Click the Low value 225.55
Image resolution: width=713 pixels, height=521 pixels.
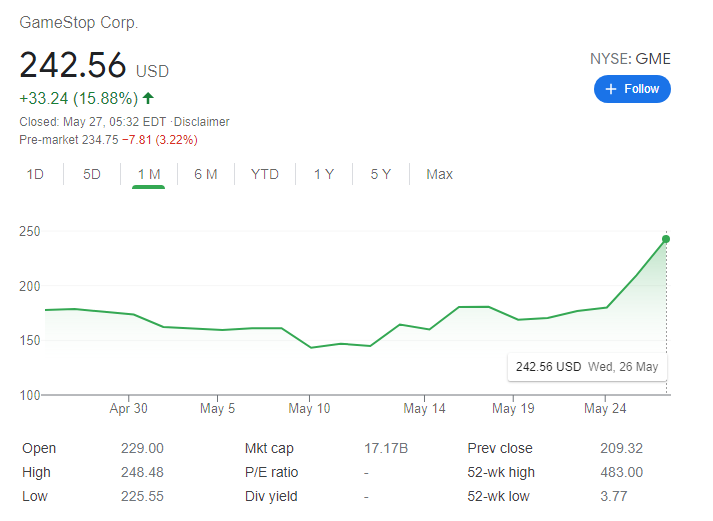click(x=142, y=496)
